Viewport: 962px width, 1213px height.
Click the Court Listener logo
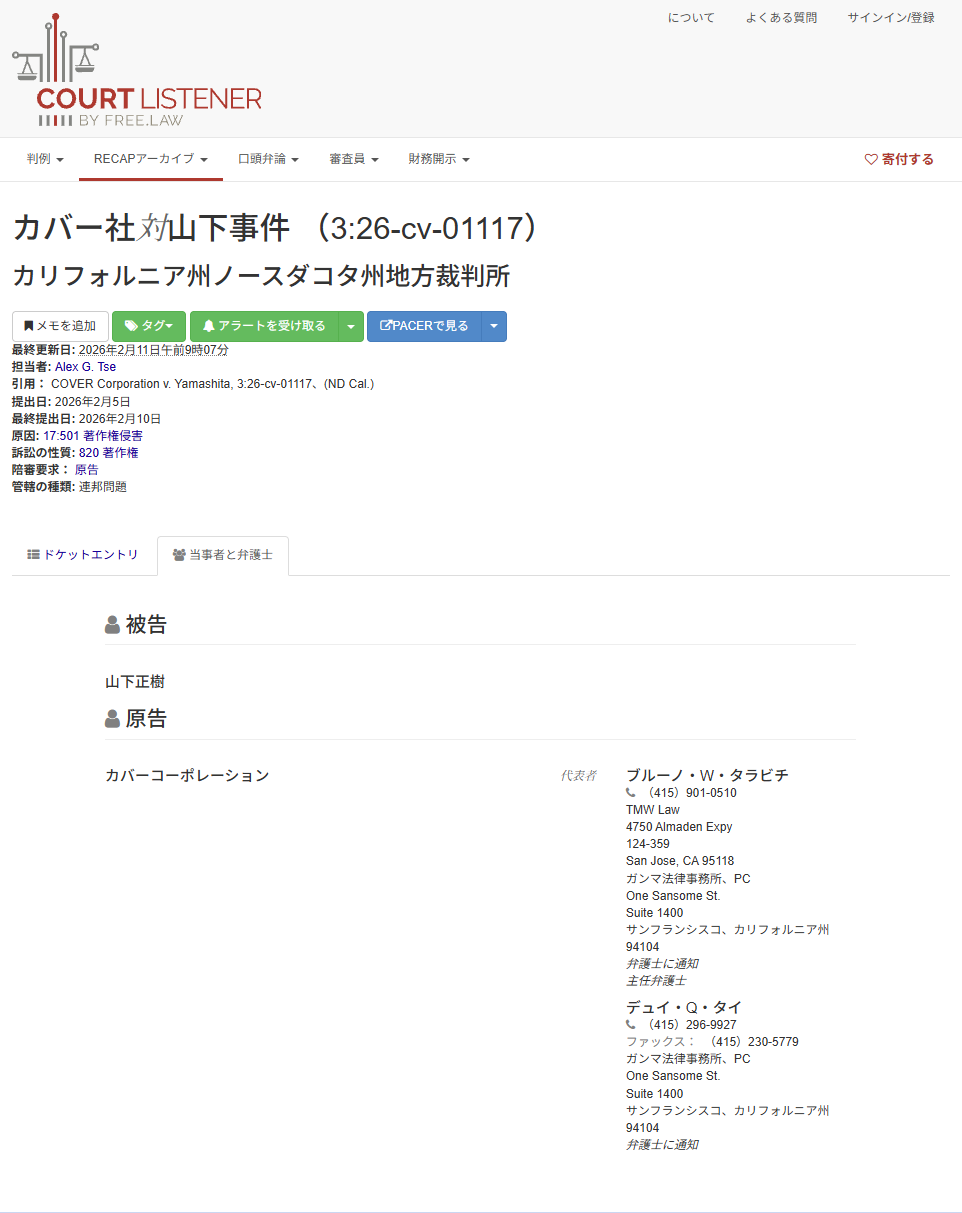137,72
